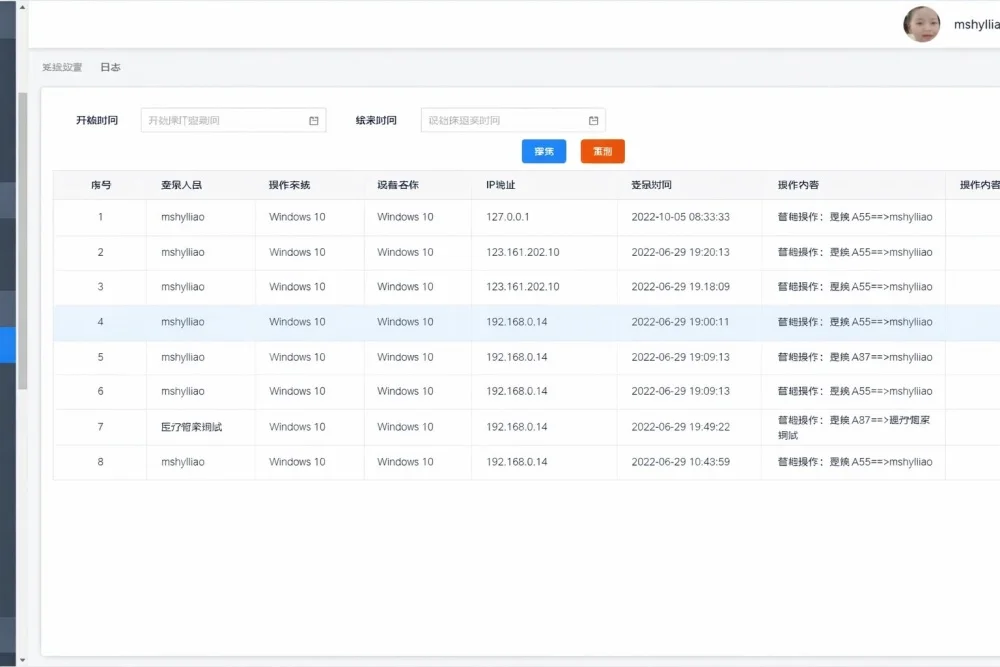Image resolution: width=1000 pixels, height=667 pixels.
Task: Click the 2022-10-05 08:33:33 timestamp cell
Action: (x=680, y=217)
